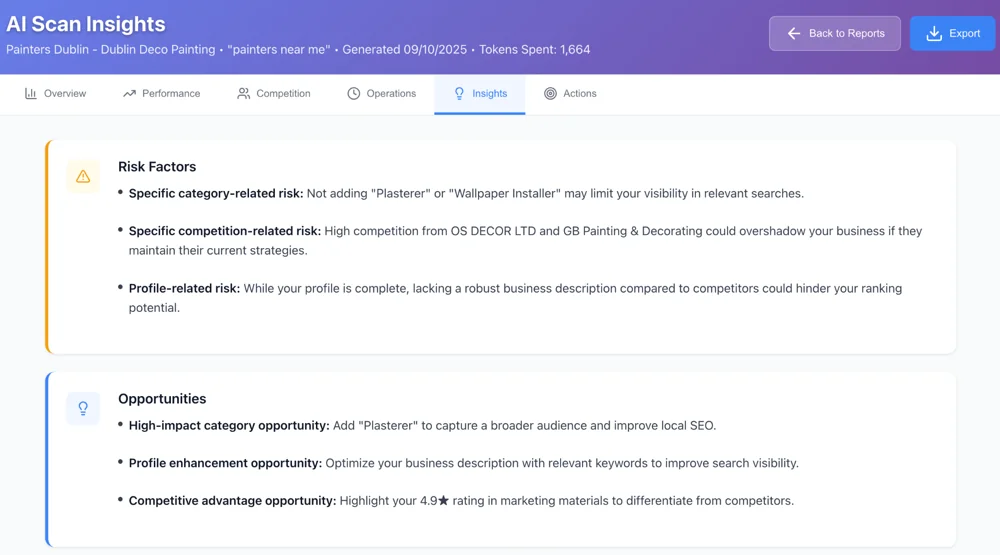Select the Risk Factors heading
The image size is (1000, 555).
(x=157, y=167)
